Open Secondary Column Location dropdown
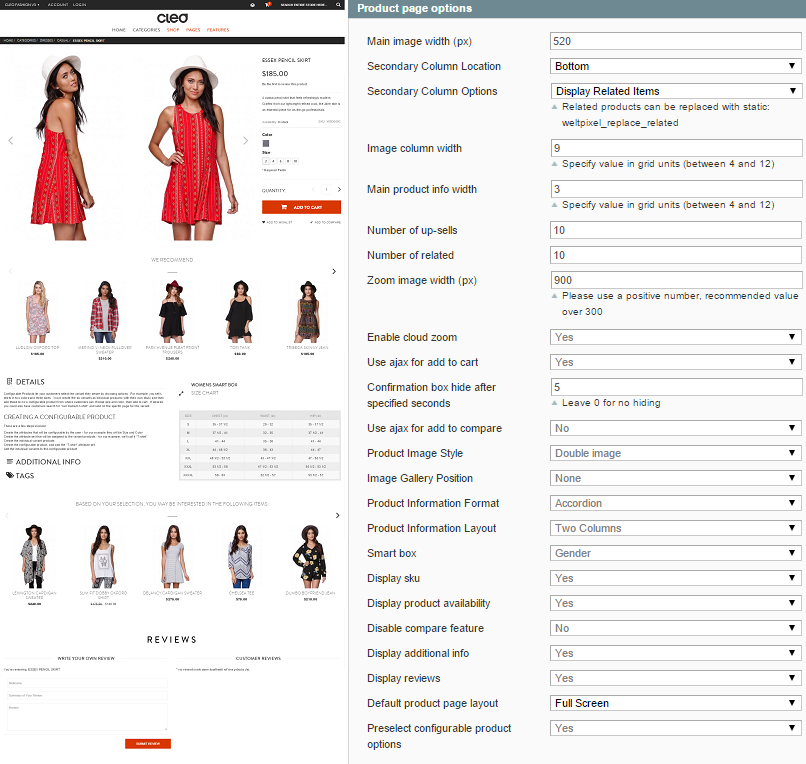This screenshot has width=806, height=764. pyautogui.click(x=676, y=66)
